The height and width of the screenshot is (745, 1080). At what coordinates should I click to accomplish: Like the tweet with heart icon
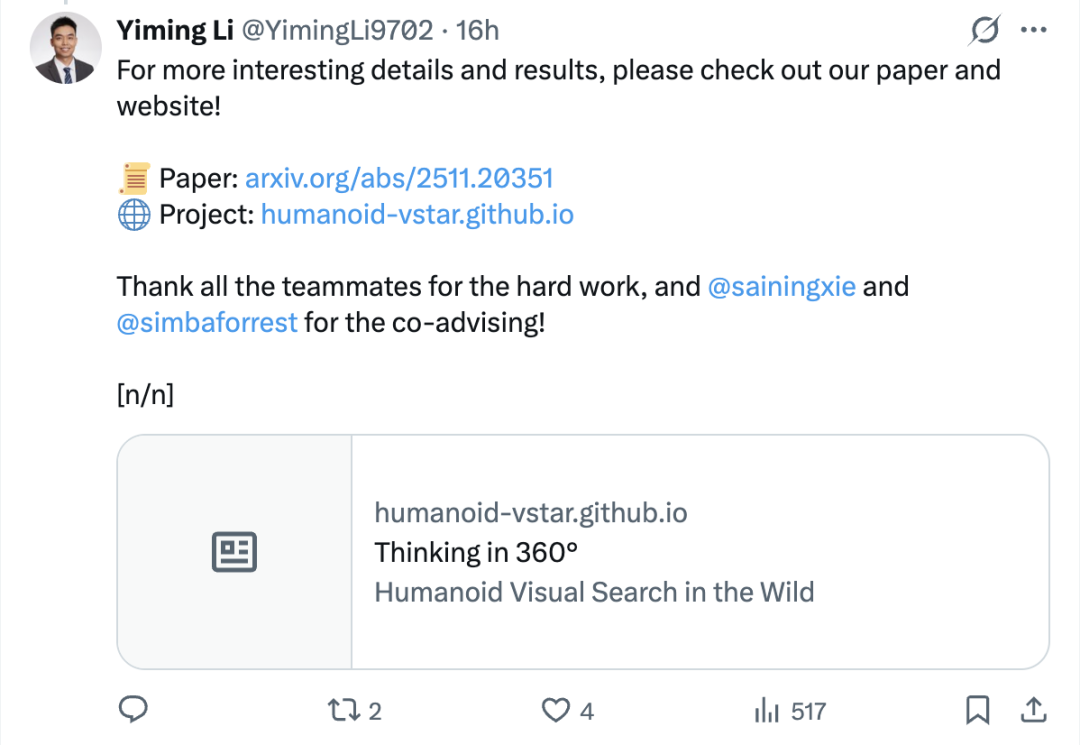[x=555, y=710]
